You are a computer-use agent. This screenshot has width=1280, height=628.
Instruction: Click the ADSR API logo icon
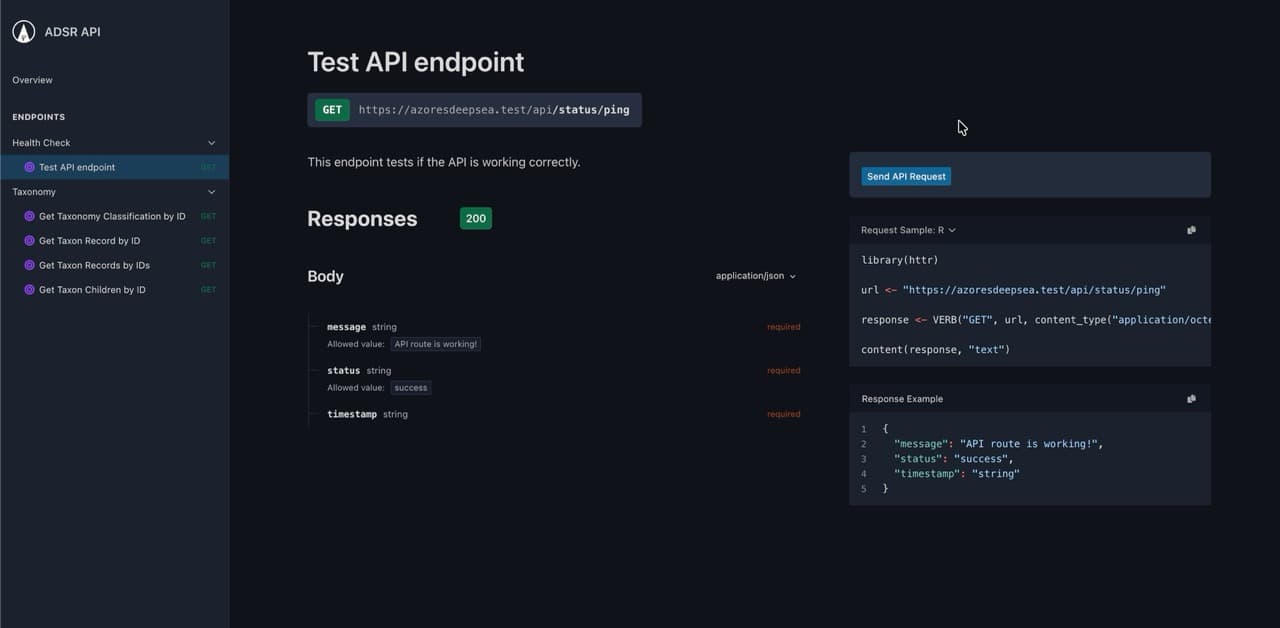point(23,31)
